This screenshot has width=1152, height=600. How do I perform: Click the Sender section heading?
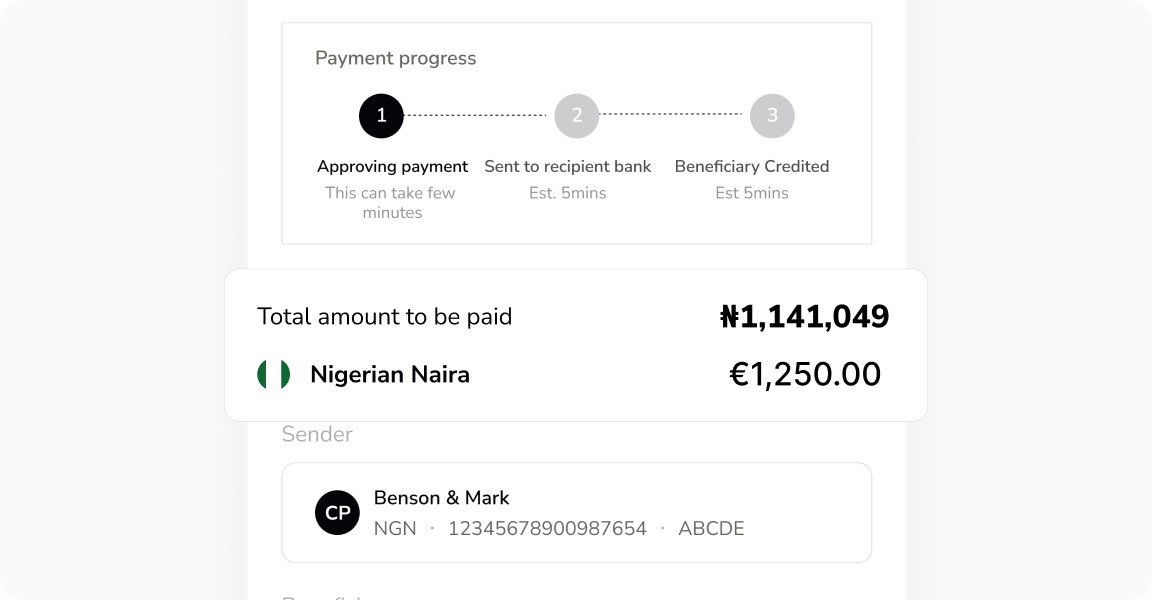317,434
